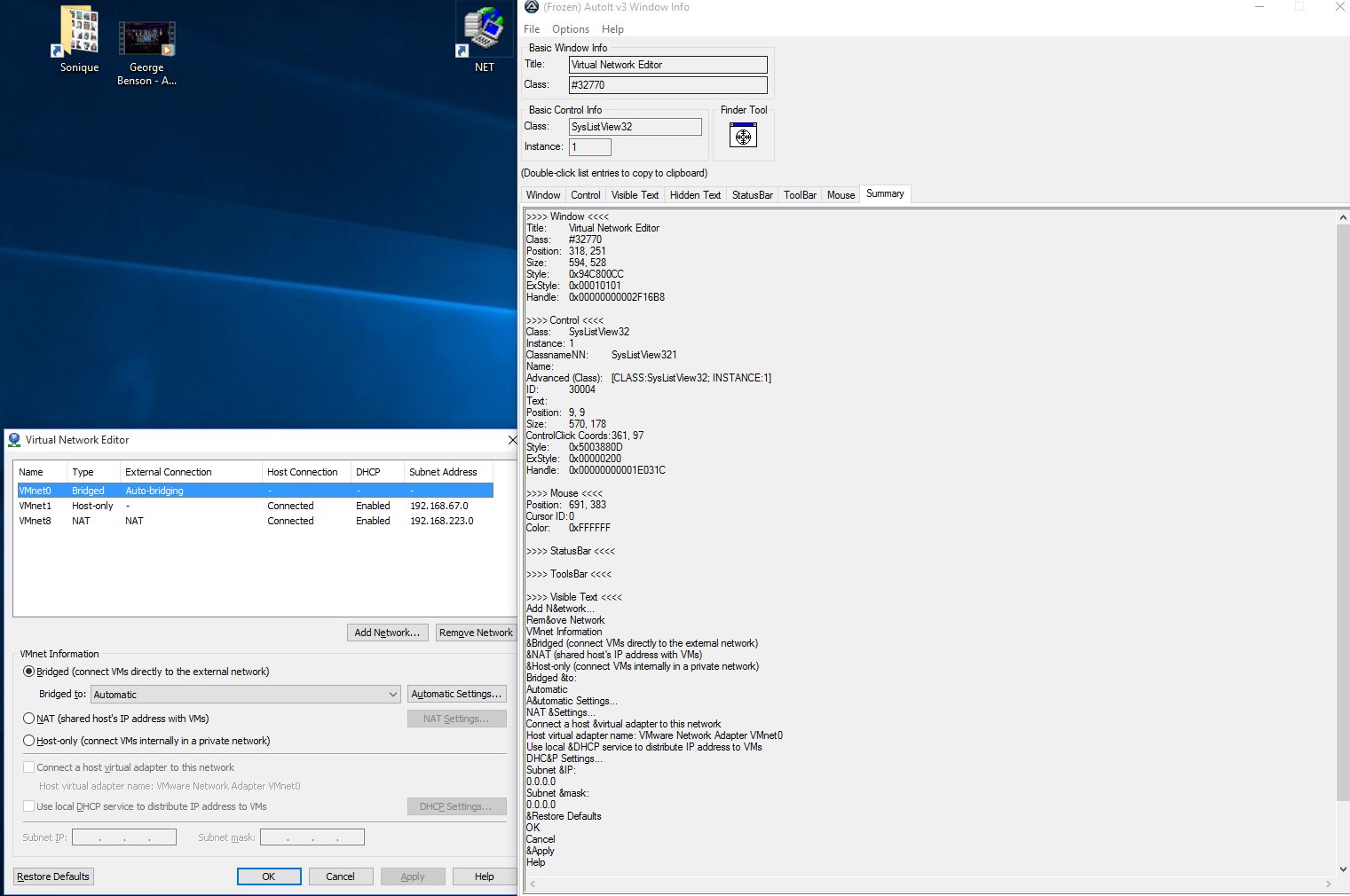Click the scroll right arrow in Summary pane
This screenshot has height=896, width=1350.
pyautogui.click(x=1328, y=884)
